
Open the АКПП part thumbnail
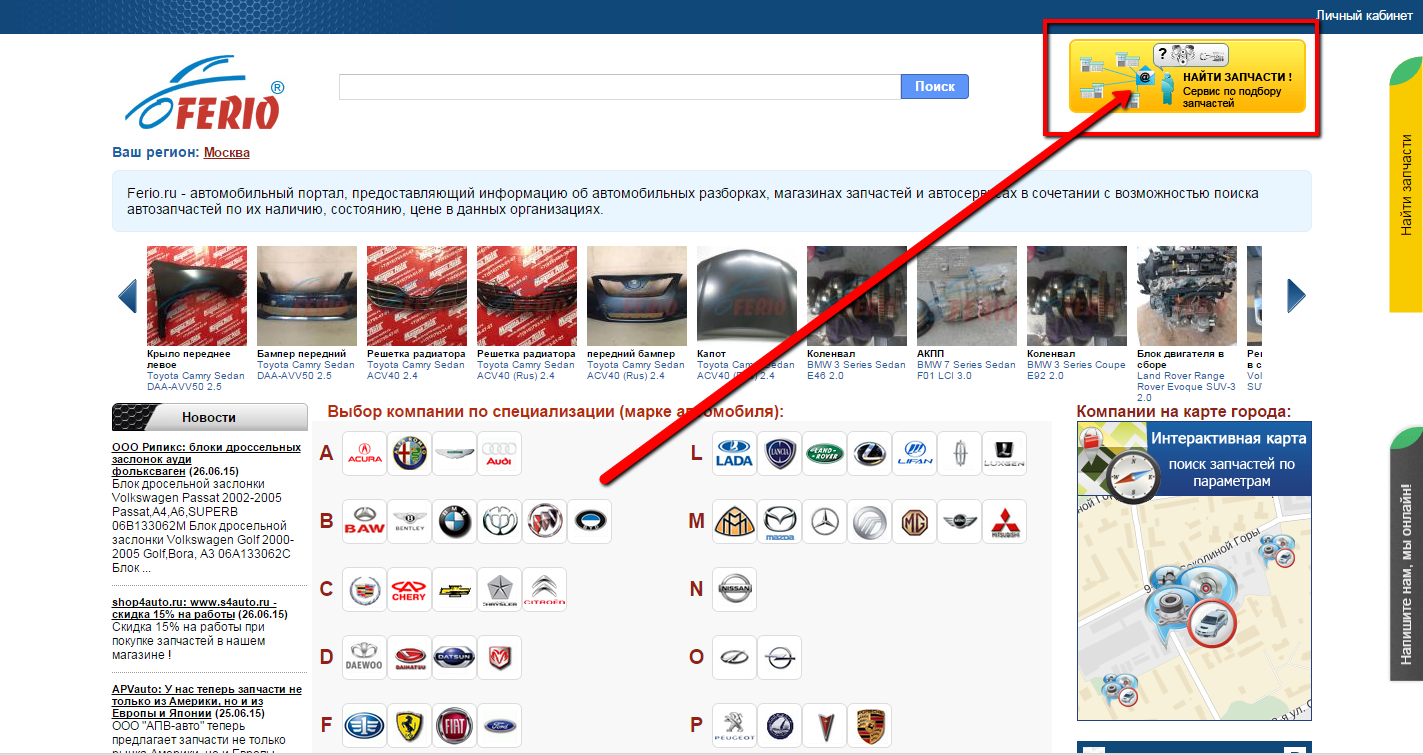(x=967, y=296)
